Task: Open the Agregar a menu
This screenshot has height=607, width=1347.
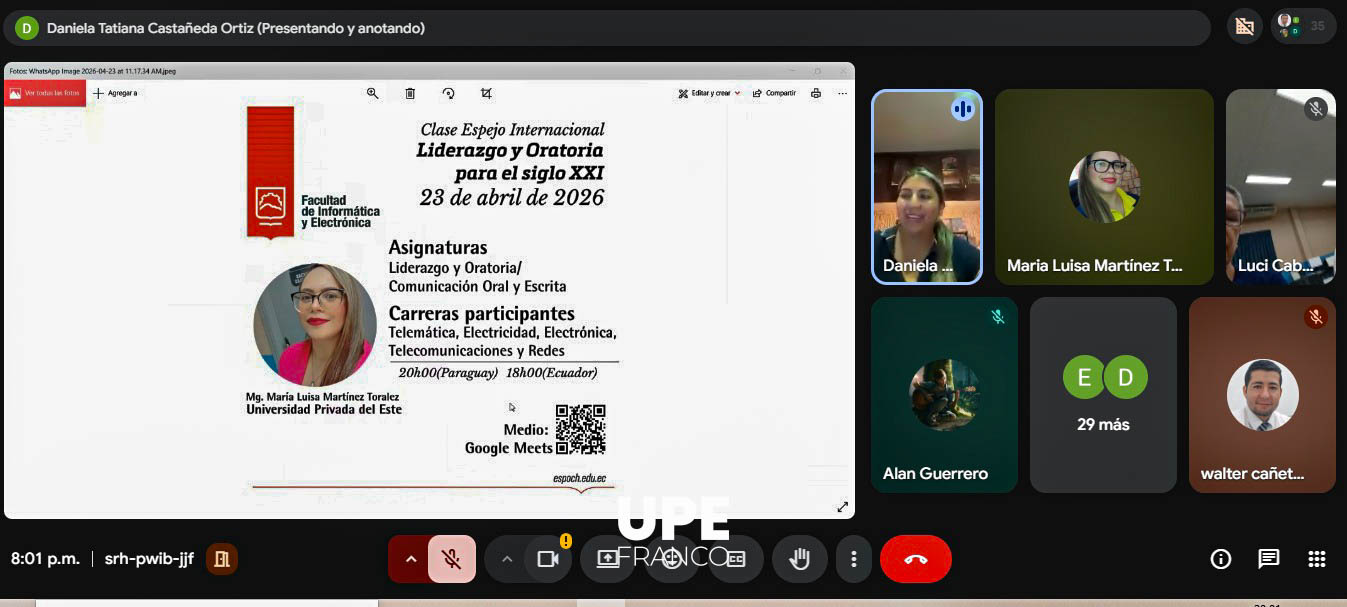Action: tap(118, 92)
